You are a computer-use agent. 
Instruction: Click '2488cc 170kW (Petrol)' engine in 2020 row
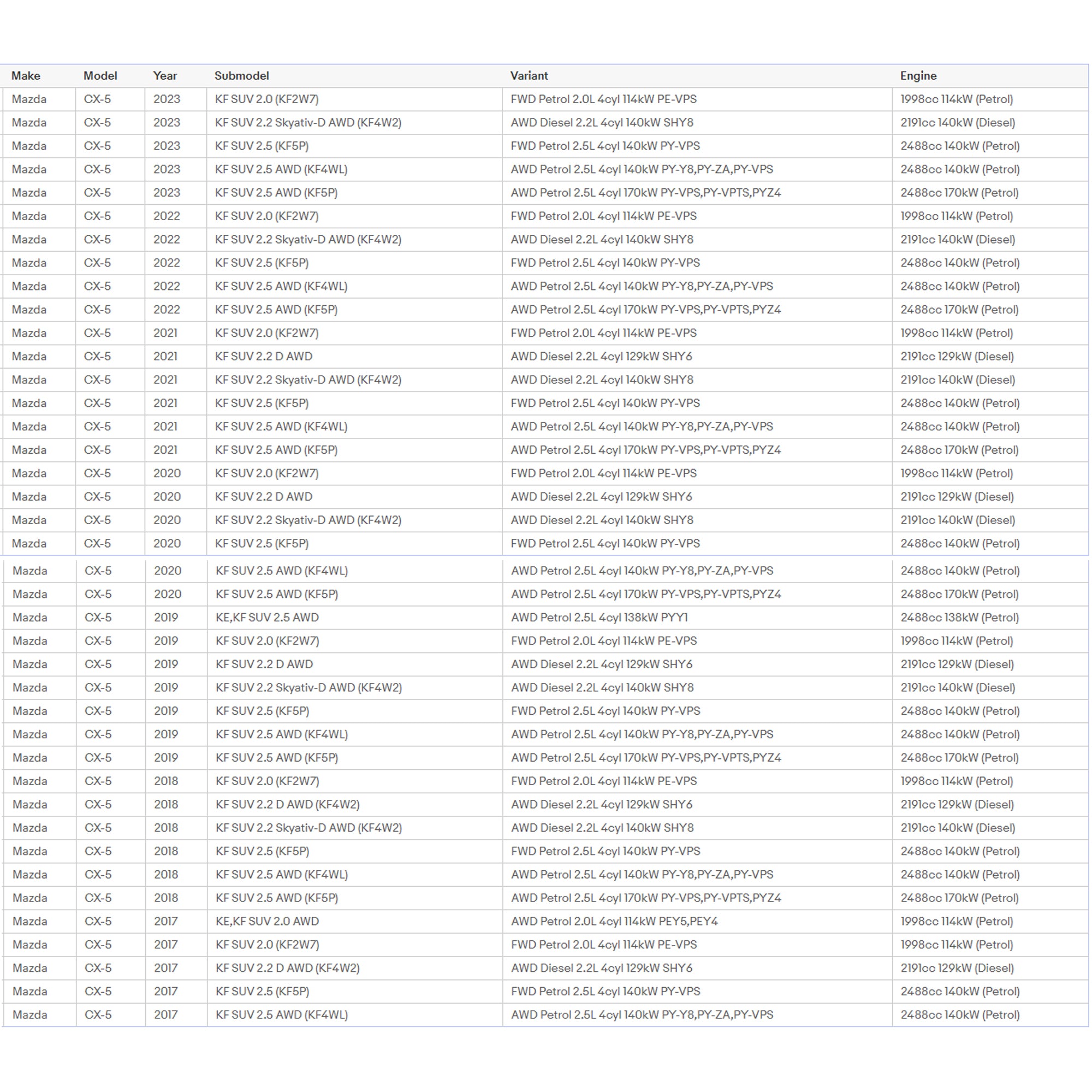click(959, 595)
